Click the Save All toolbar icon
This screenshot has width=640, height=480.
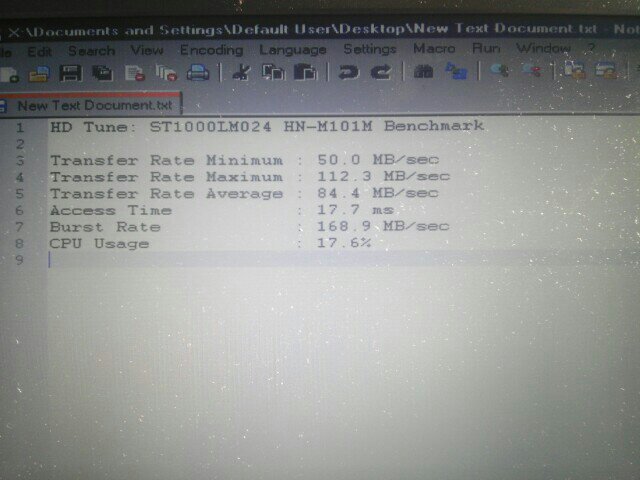tap(102, 73)
